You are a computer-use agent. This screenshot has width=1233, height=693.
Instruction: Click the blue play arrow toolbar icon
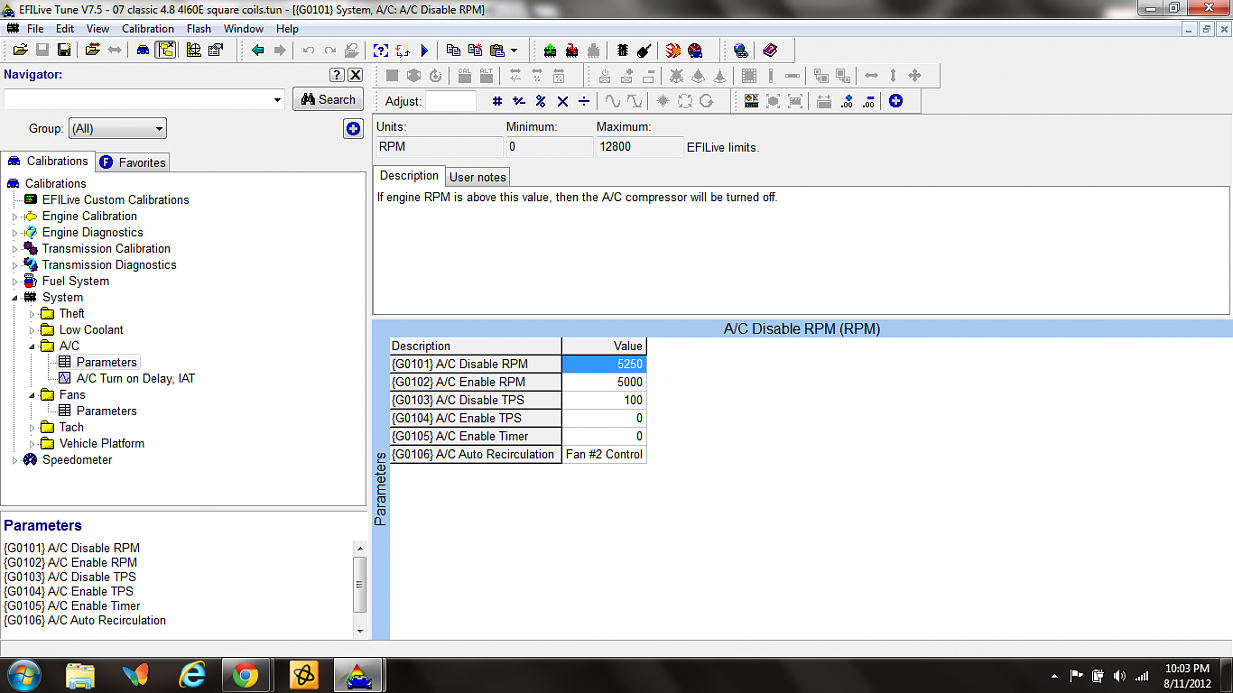(424, 50)
